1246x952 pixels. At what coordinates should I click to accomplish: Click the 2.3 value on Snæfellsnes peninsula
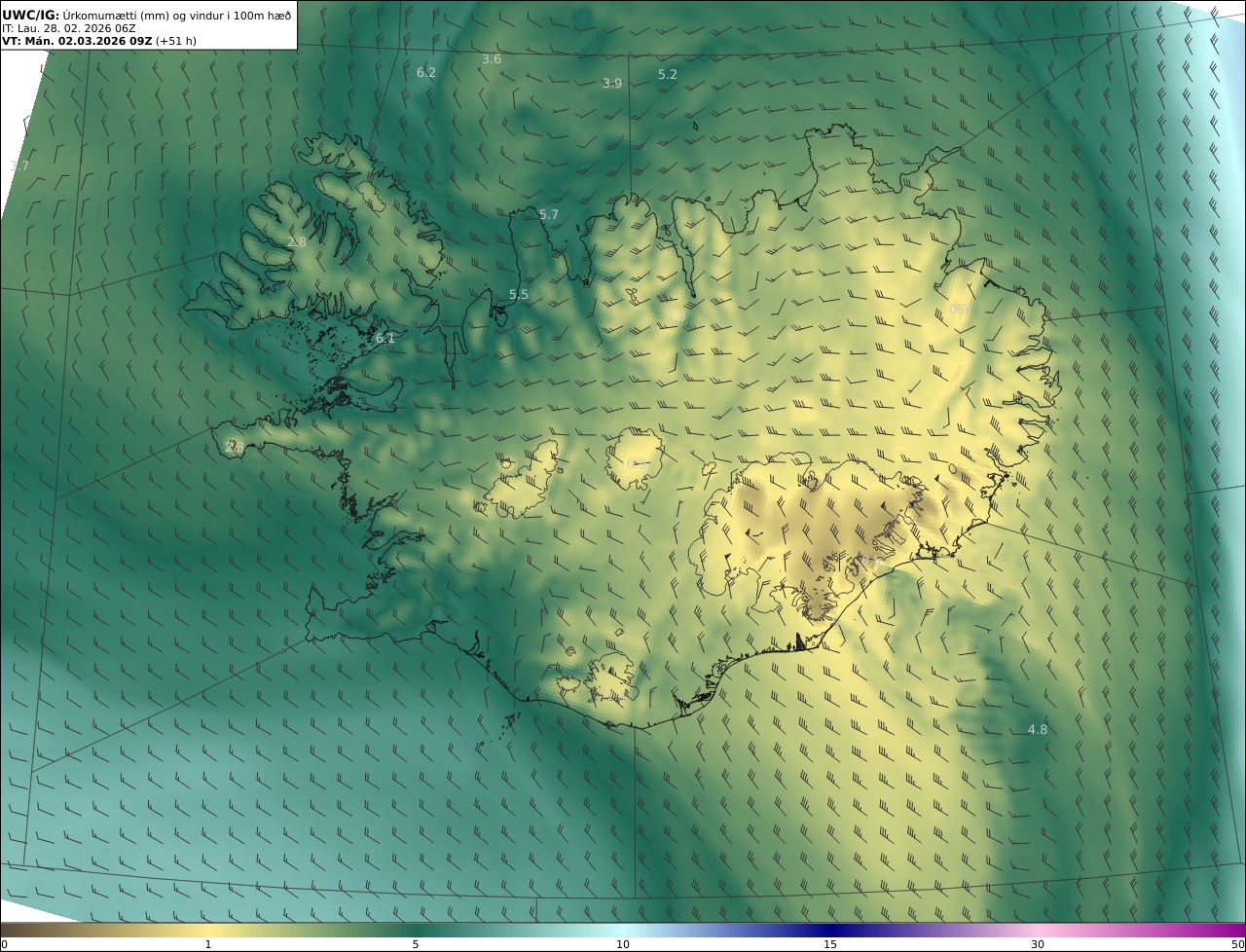click(234, 447)
